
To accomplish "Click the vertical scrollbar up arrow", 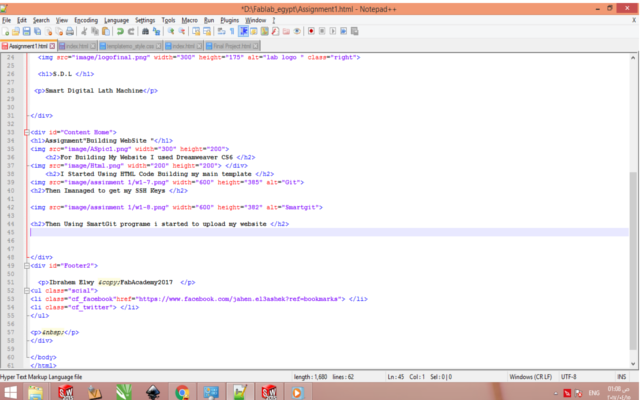I will pyautogui.click(x=633, y=58).
